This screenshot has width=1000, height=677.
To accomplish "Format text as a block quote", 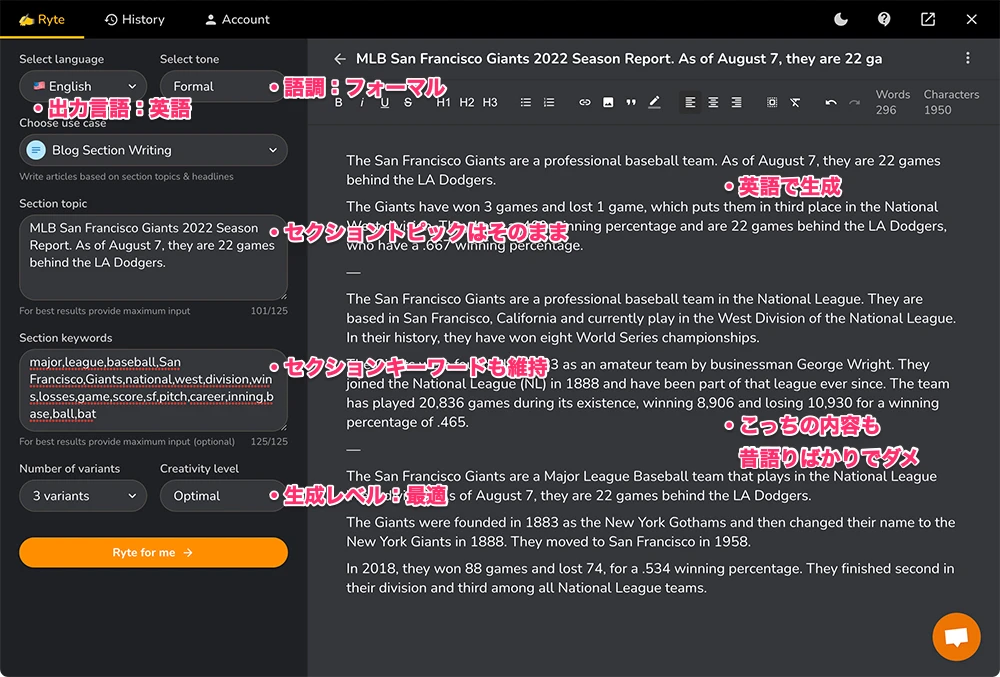I will [631, 103].
